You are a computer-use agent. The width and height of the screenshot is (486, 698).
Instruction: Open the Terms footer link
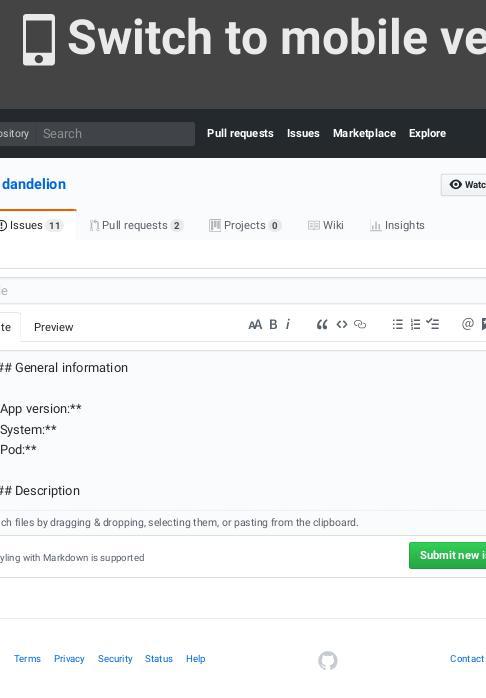(27, 659)
